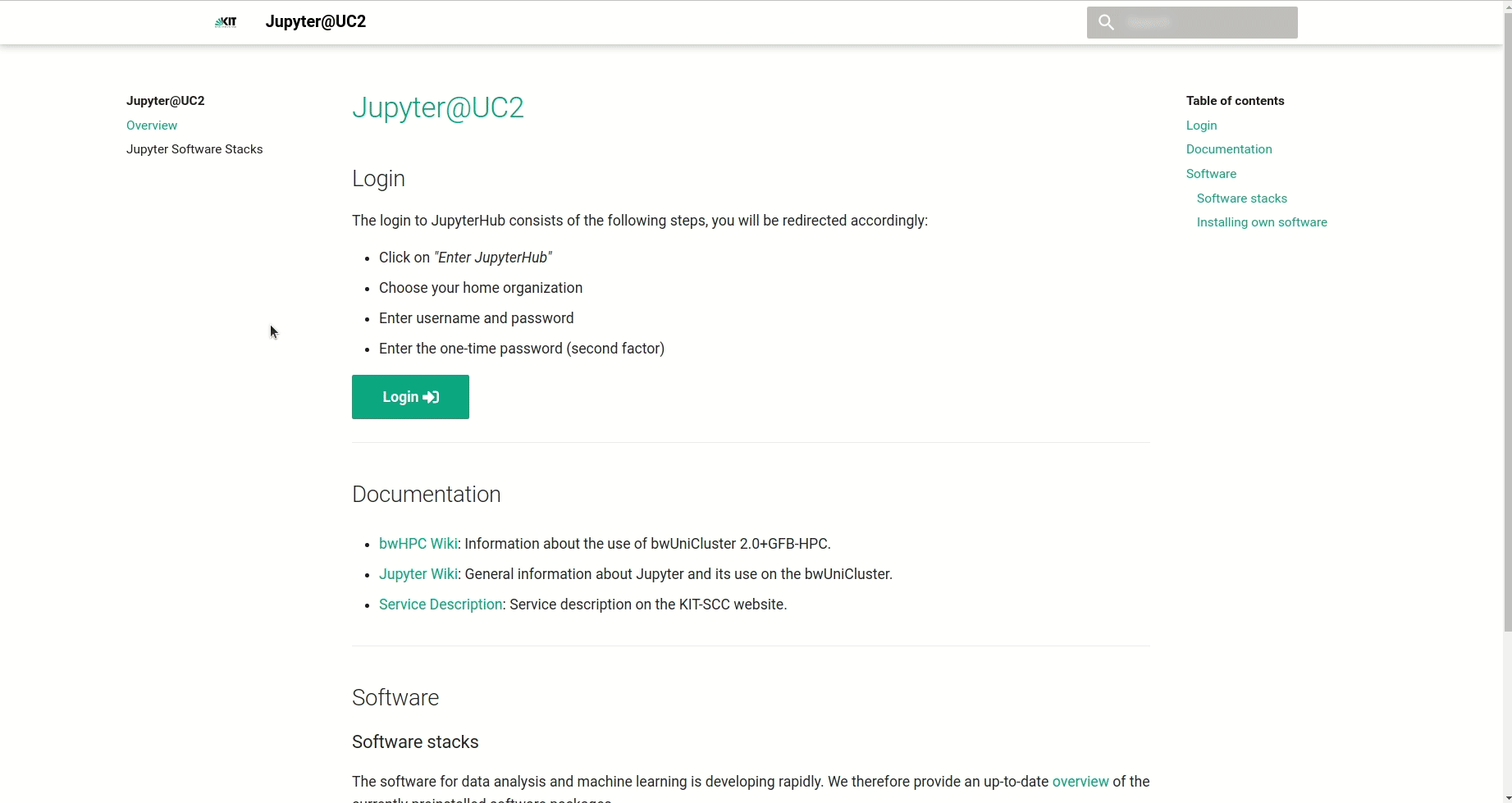The width and height of the screenshot is (1512, 803).
Task: Go to Software stacks in contents
Action: click(1242, 198)
